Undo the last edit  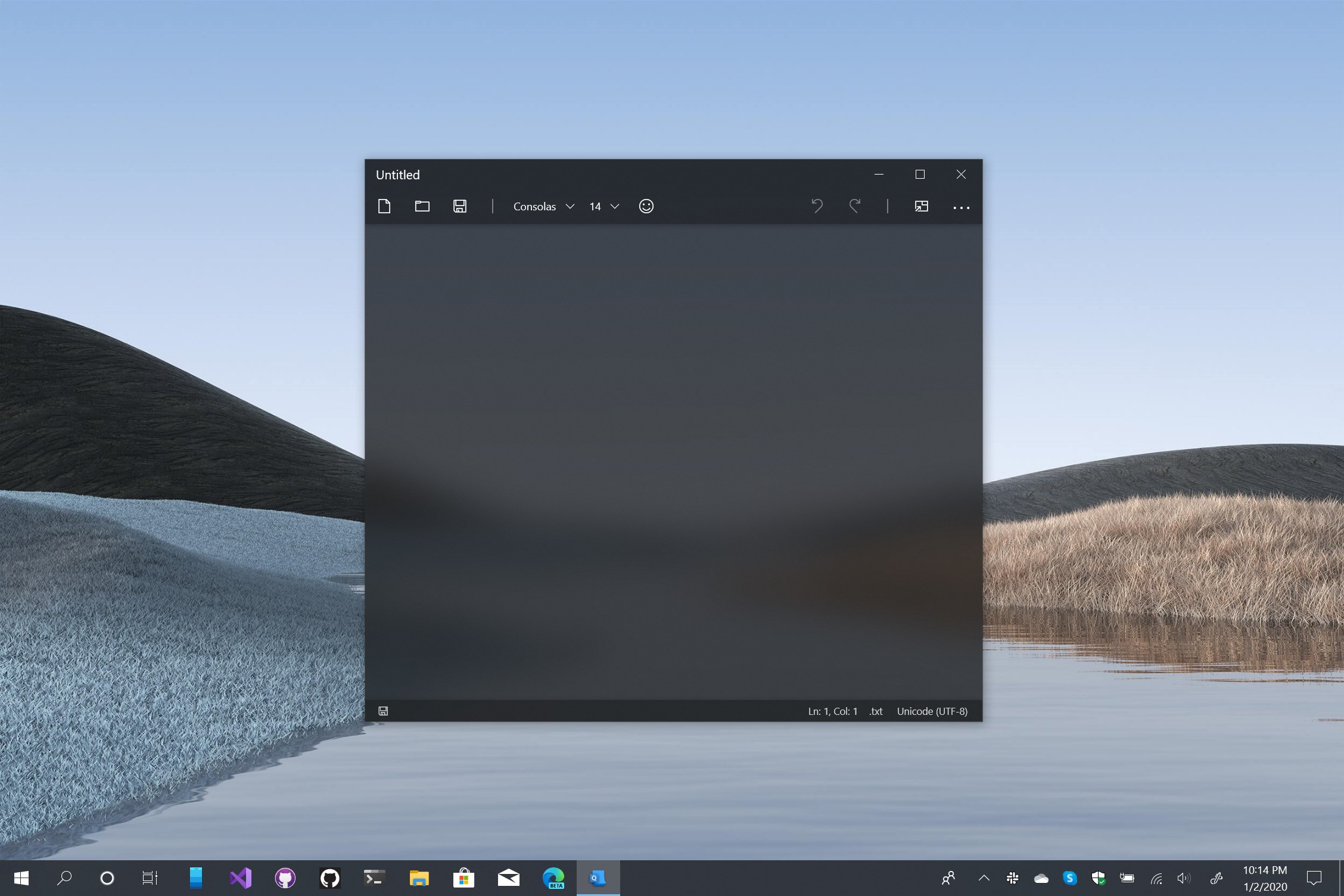(x=817, y=206)
